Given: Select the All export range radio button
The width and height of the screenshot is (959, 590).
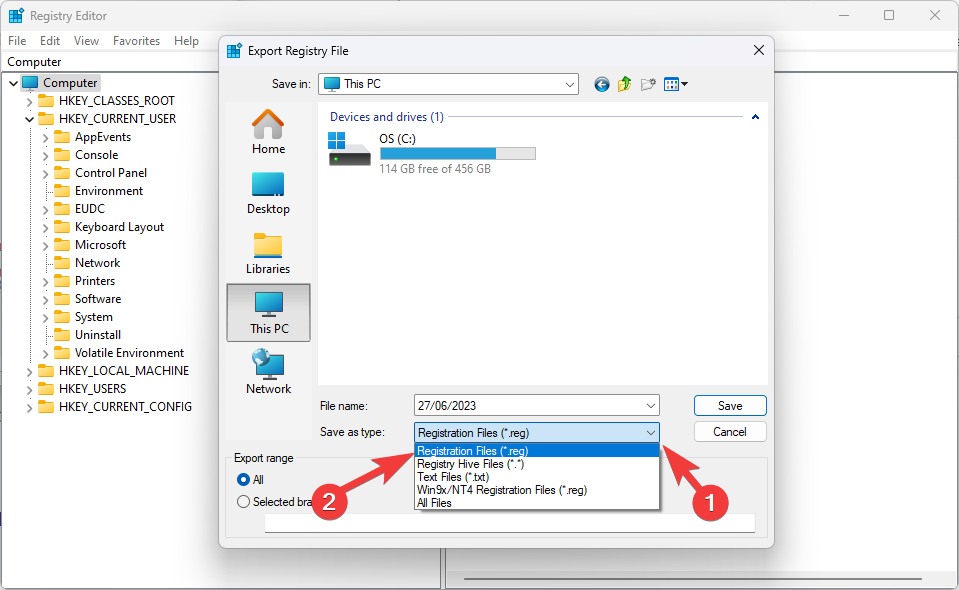Looking at the screenshot, I should coord(243,480).
